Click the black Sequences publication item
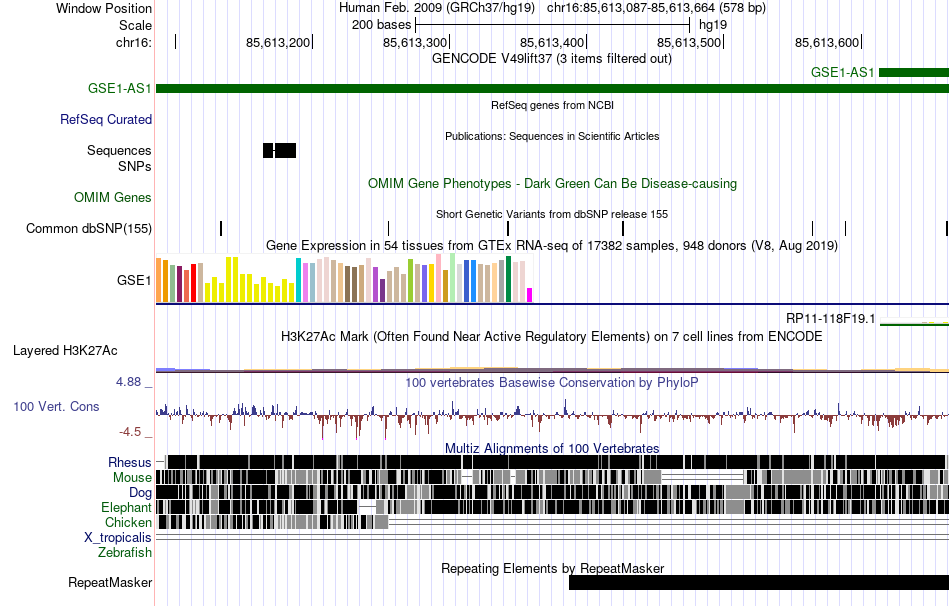The width and height of the screenshot is (950, 606). [279, 150]
